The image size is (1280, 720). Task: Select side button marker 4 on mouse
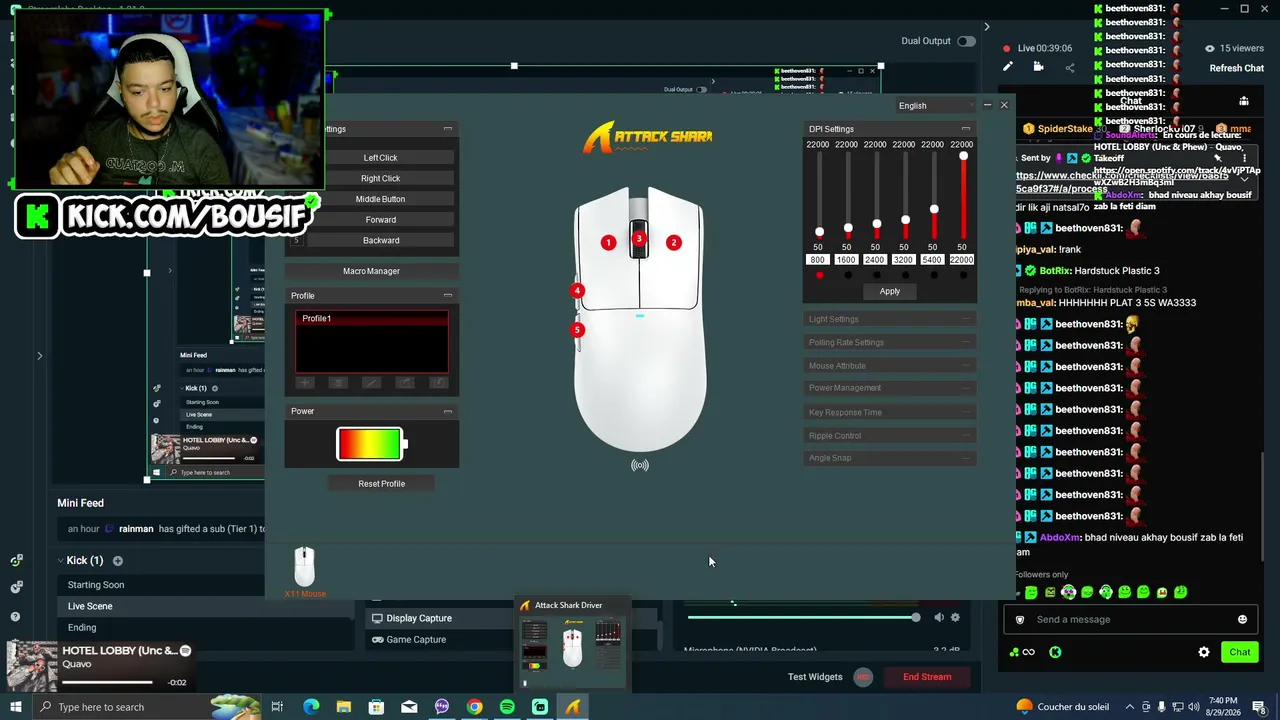(577, 291)
